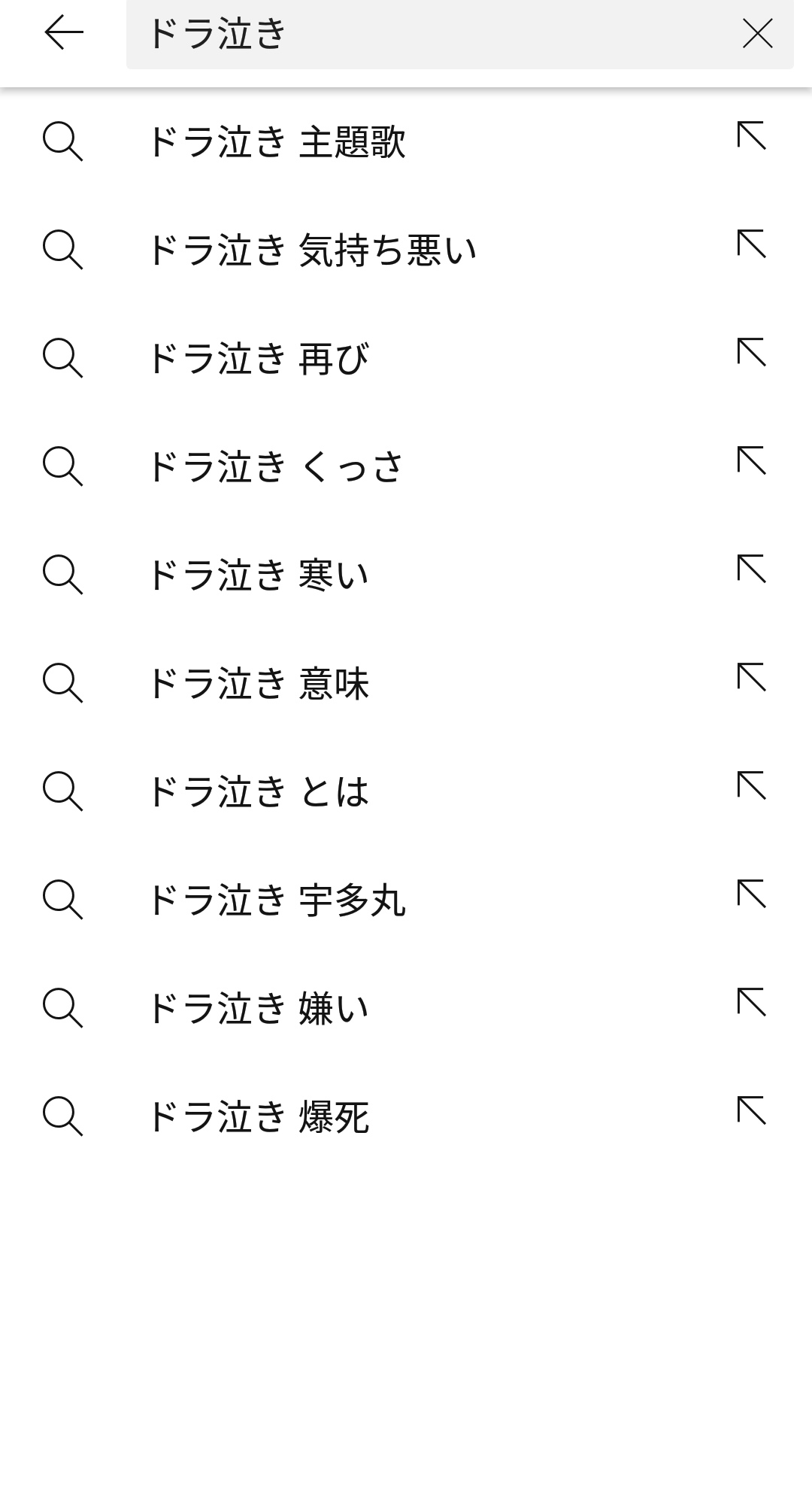This screenshot has width=812, height=1488.
Task: Click magnifier icon beside ドラ泣き 宇多丸
Action: tap(63, 900)
